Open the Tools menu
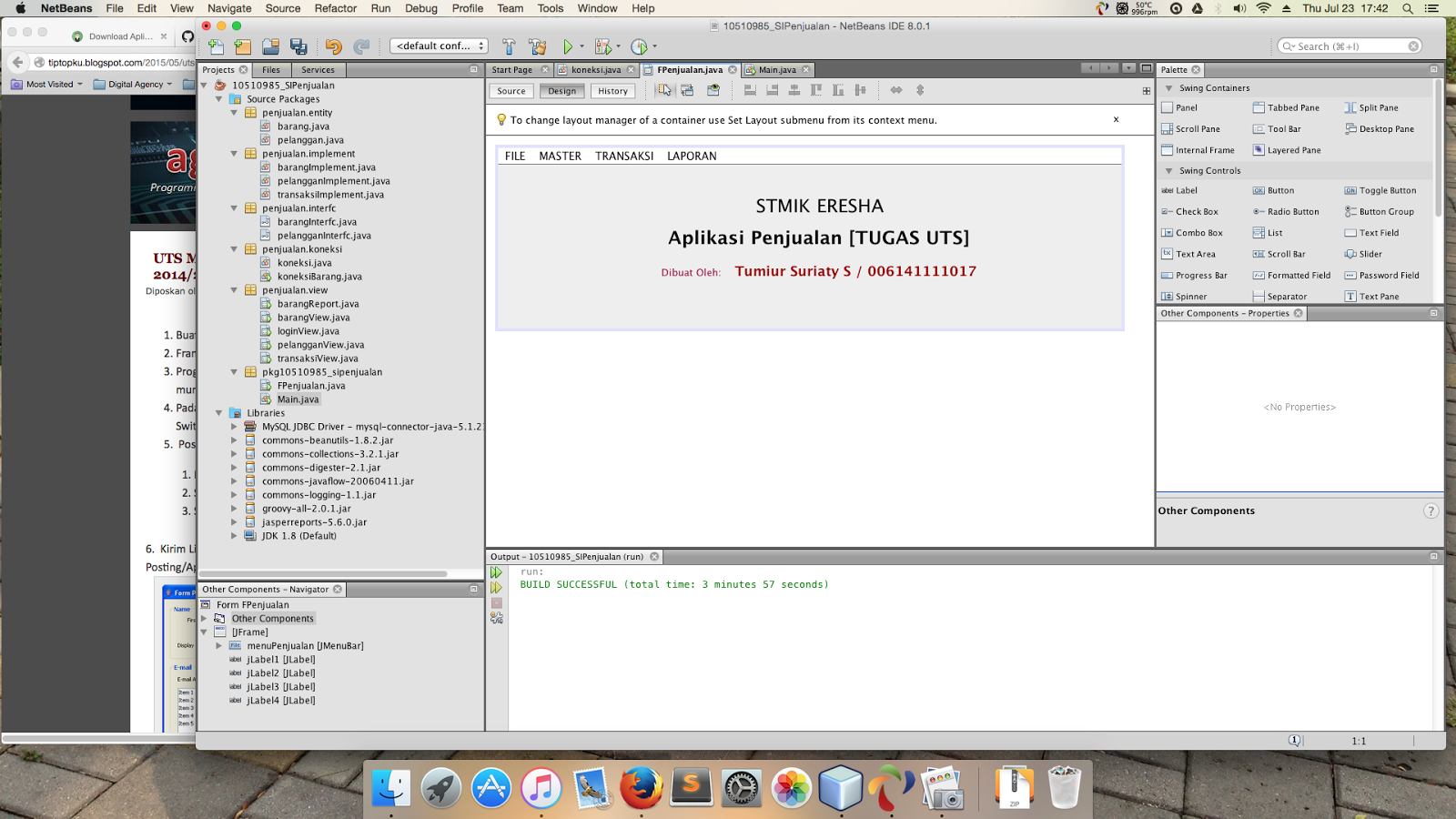 [x=551, y=8]
